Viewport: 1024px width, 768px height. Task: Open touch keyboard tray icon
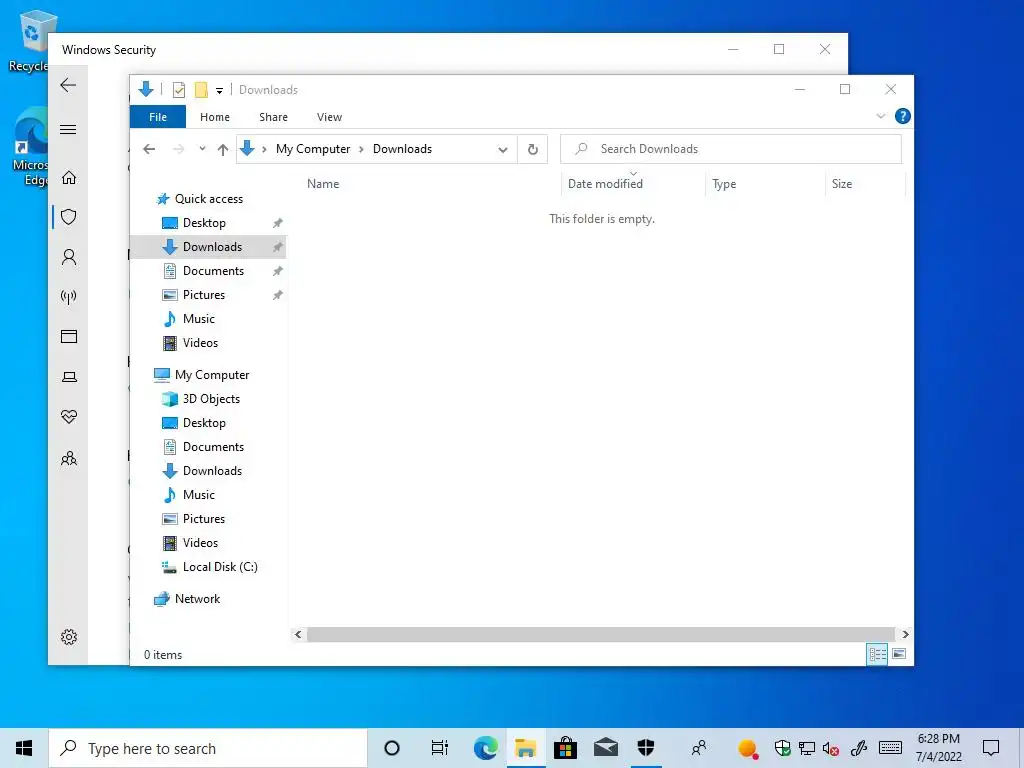890,748
